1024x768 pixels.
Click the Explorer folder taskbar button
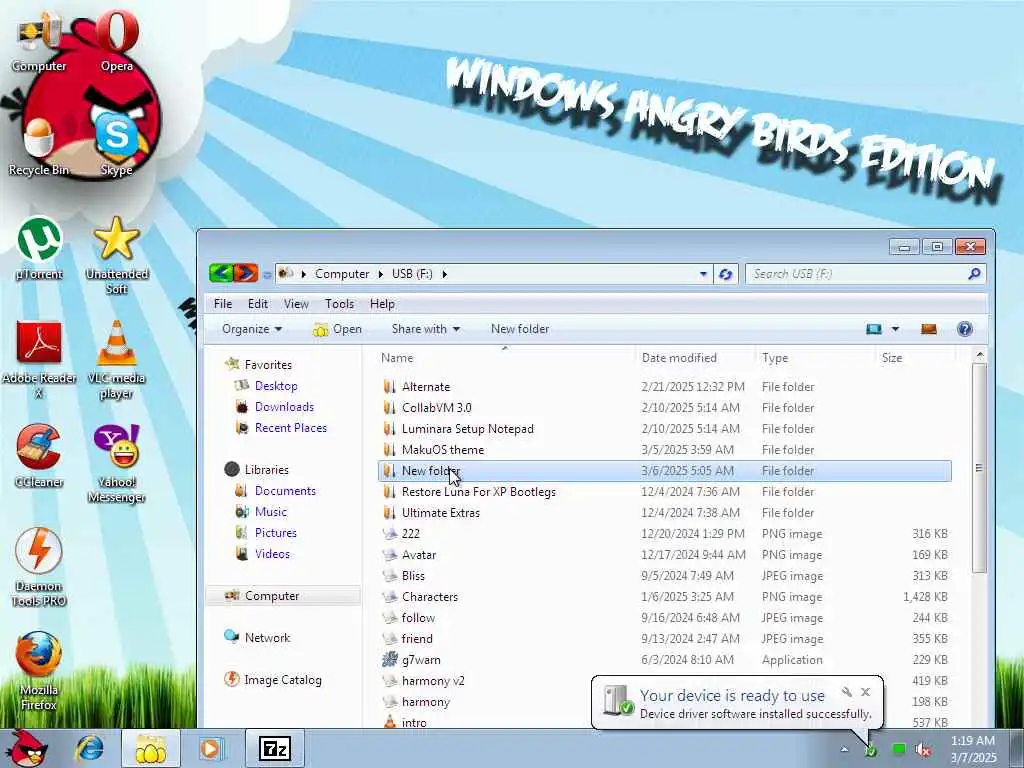pyautogui.click(x=150, y=749)
